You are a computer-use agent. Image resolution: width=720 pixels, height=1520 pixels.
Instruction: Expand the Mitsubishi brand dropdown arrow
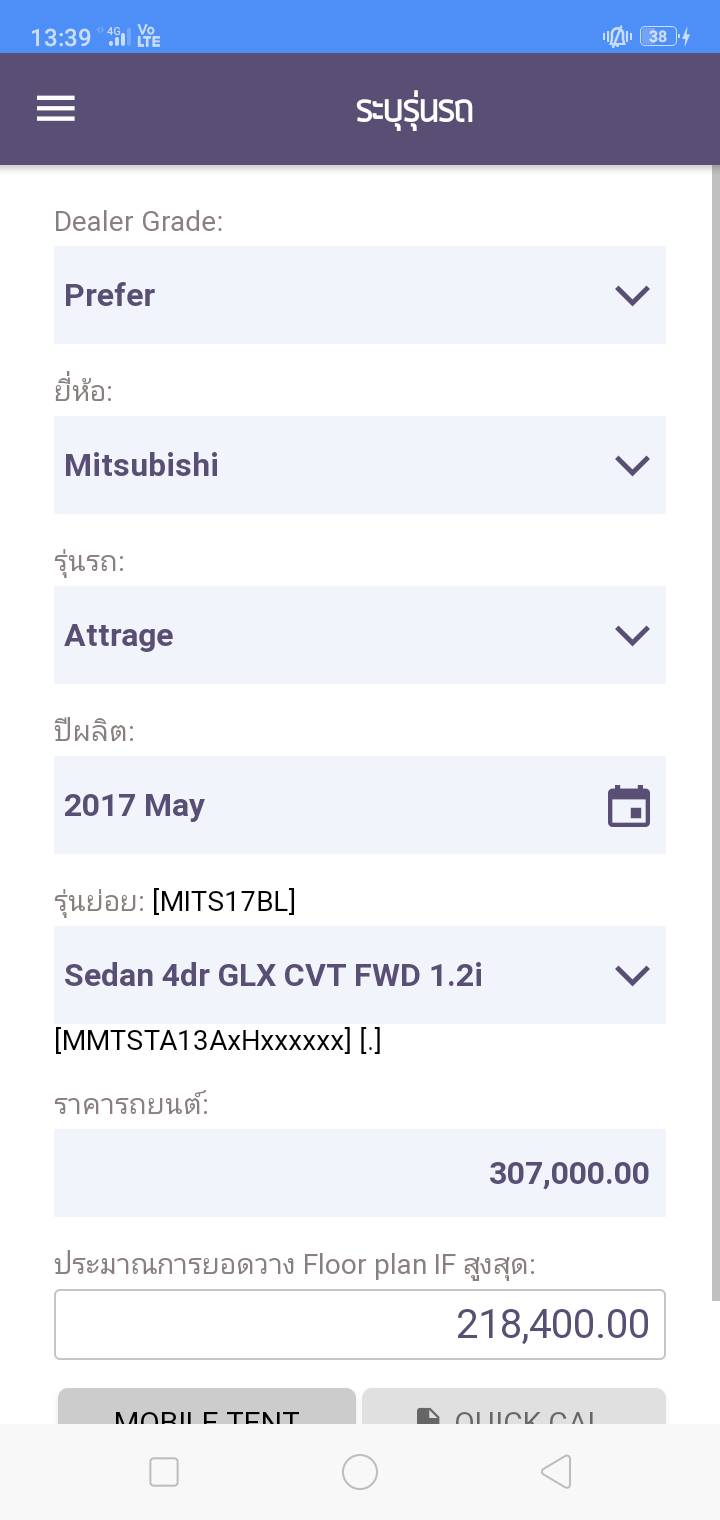(x=632, y=465)
